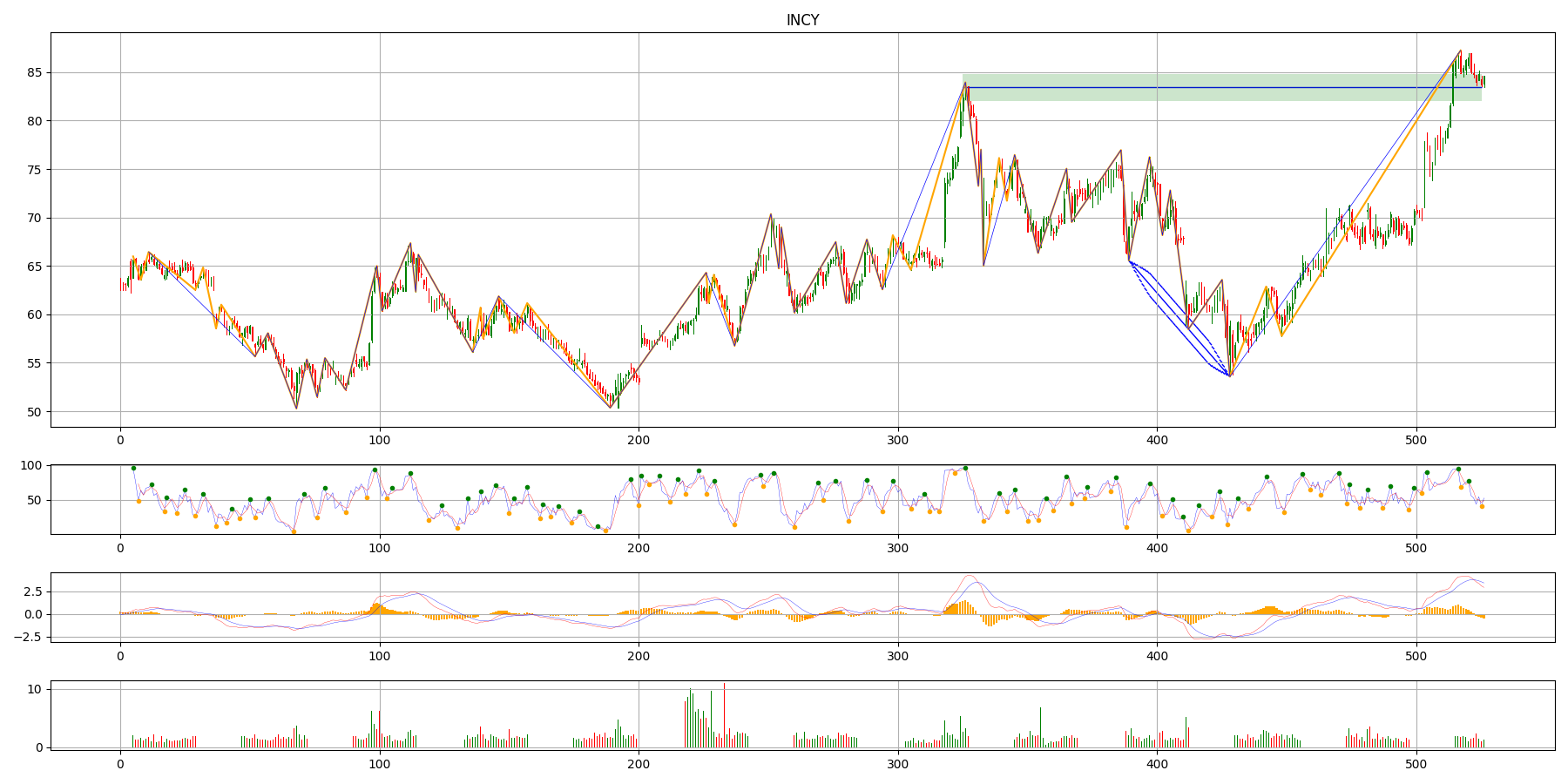Click the 100 x-axis label under the price chart
Viewport: 1568px width, 784px height.
click(379, 441)
